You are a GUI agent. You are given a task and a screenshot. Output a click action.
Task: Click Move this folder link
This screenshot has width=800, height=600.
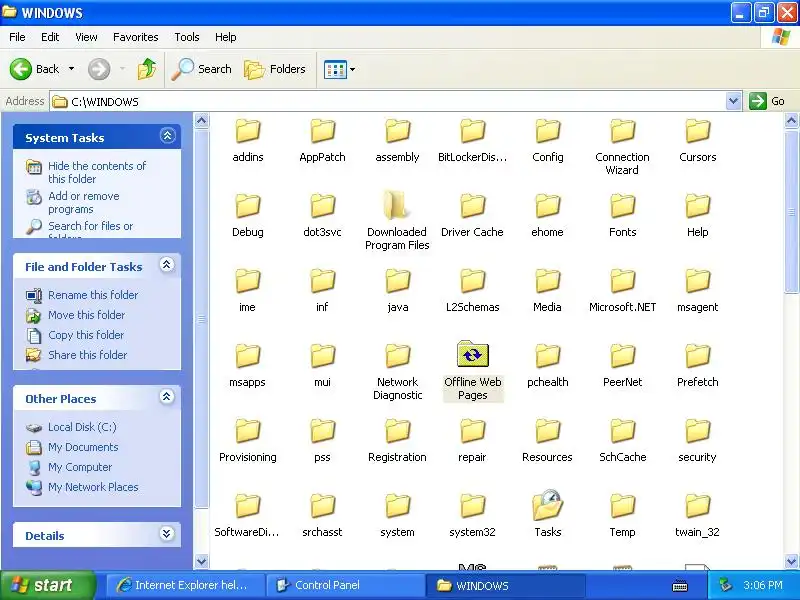86,315
